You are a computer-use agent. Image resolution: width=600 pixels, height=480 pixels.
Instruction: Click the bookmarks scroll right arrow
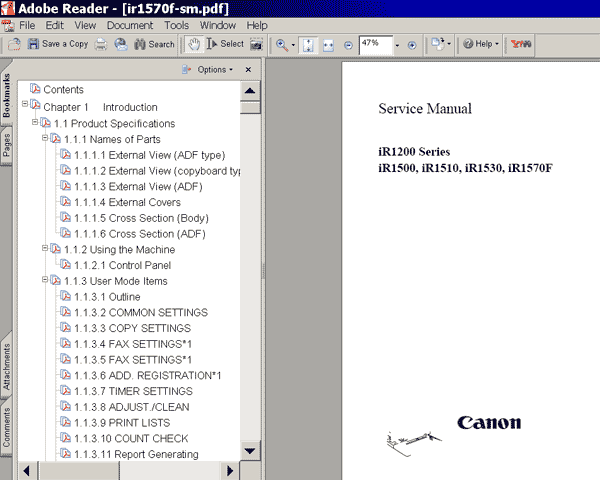tap(230, 470)
